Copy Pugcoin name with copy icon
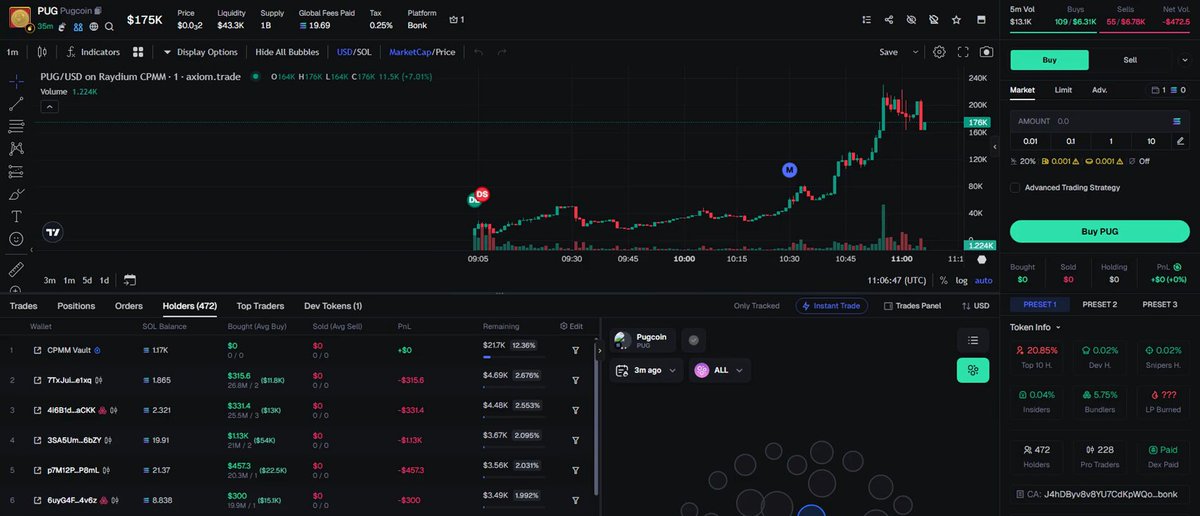Image resolution: width=1200 pixels, height=516 pixels. (x=98, y=10)
